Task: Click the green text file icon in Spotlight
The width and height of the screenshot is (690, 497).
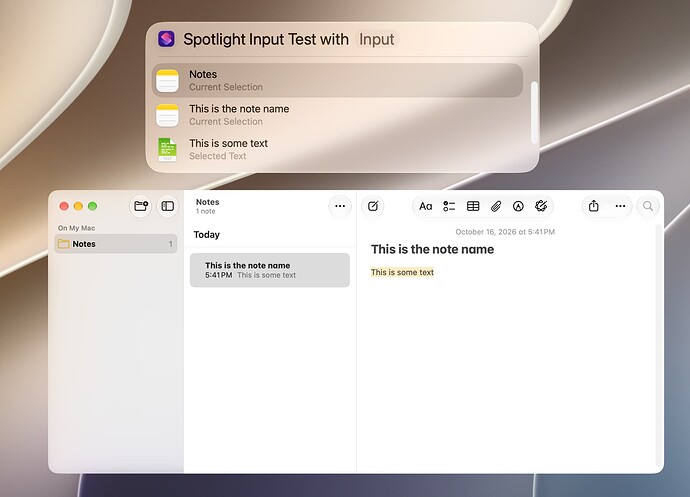Action: (x=167, y=150)
